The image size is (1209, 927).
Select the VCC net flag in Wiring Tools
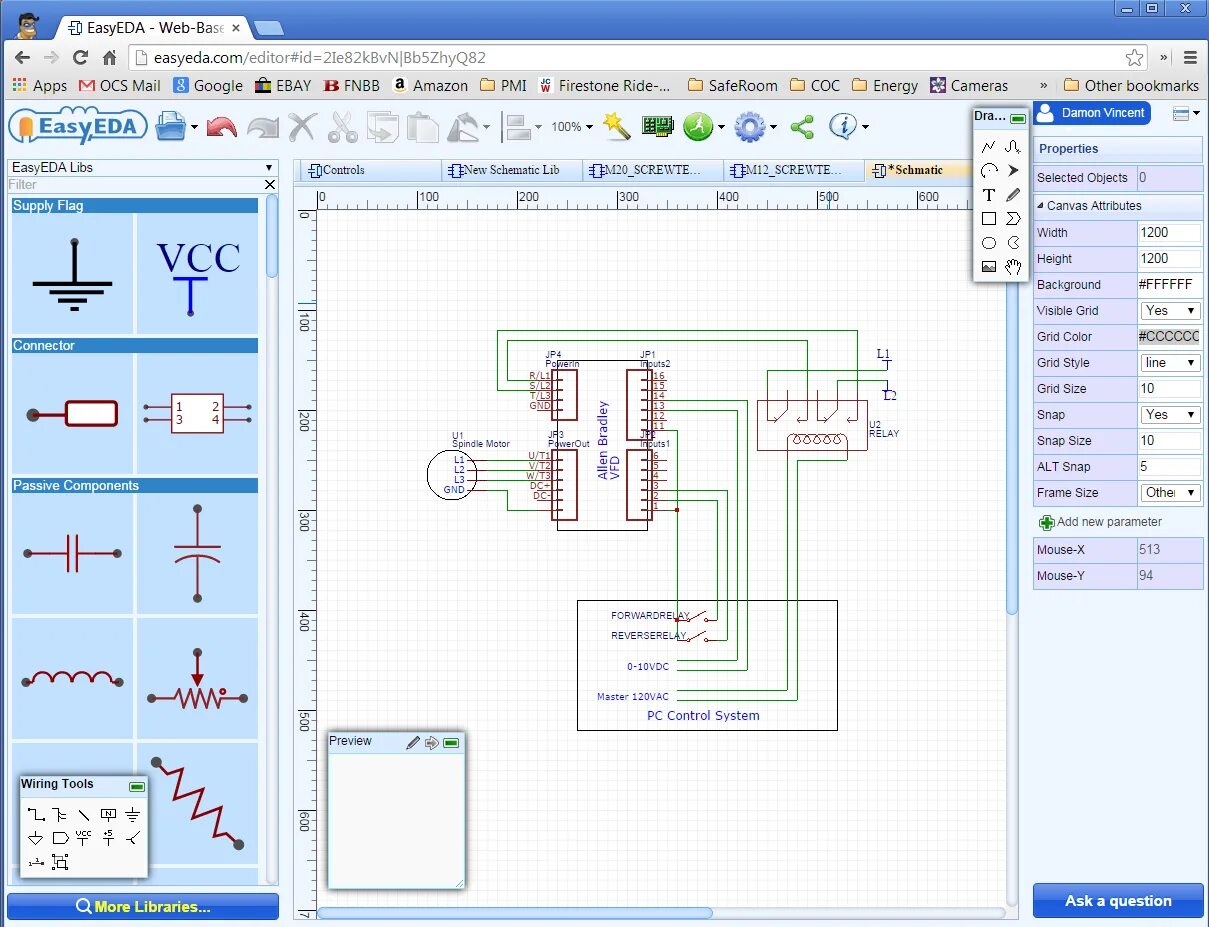(x=84, y=838)
